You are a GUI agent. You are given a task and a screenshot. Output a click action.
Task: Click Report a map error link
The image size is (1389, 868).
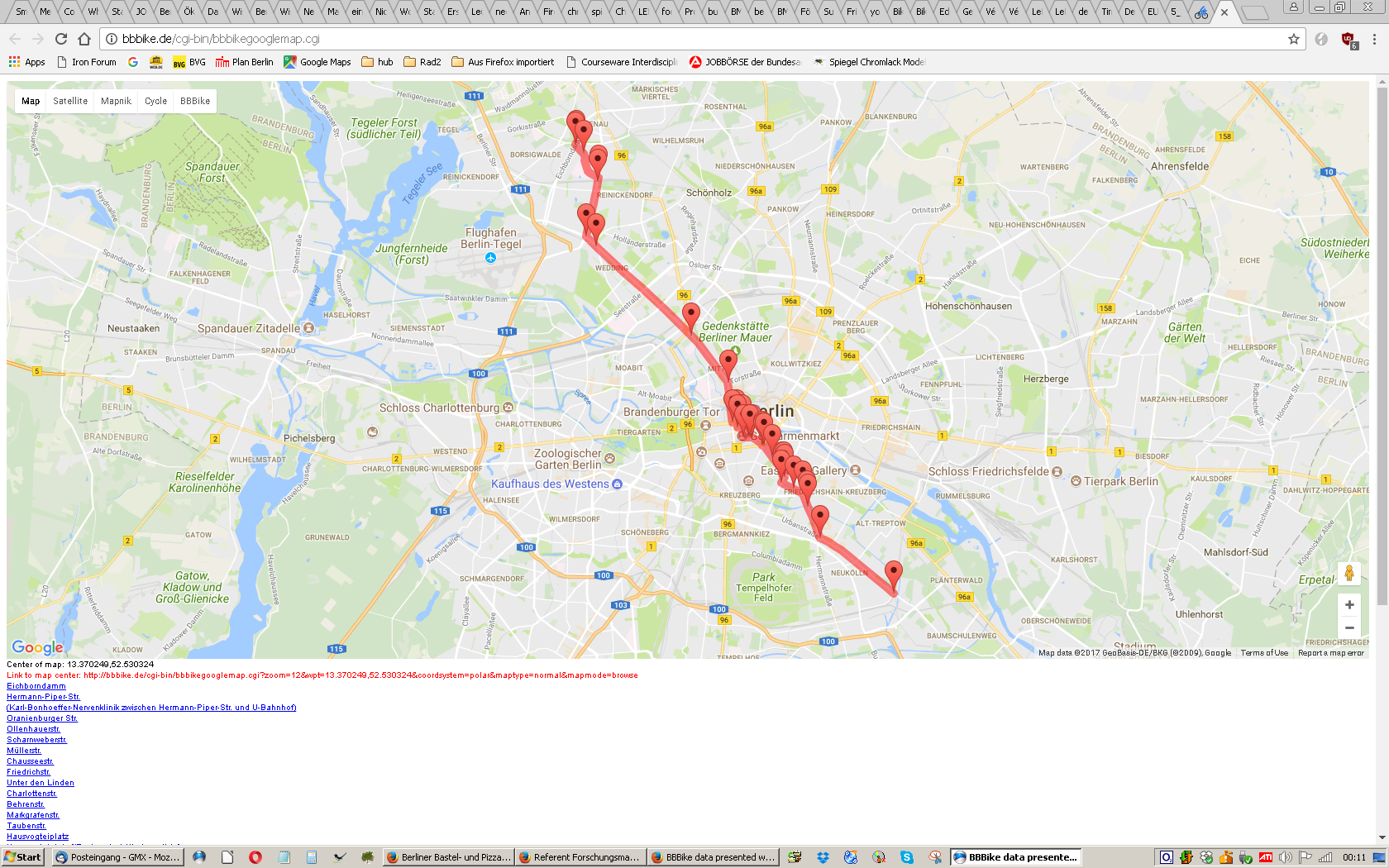point(1331,653)
